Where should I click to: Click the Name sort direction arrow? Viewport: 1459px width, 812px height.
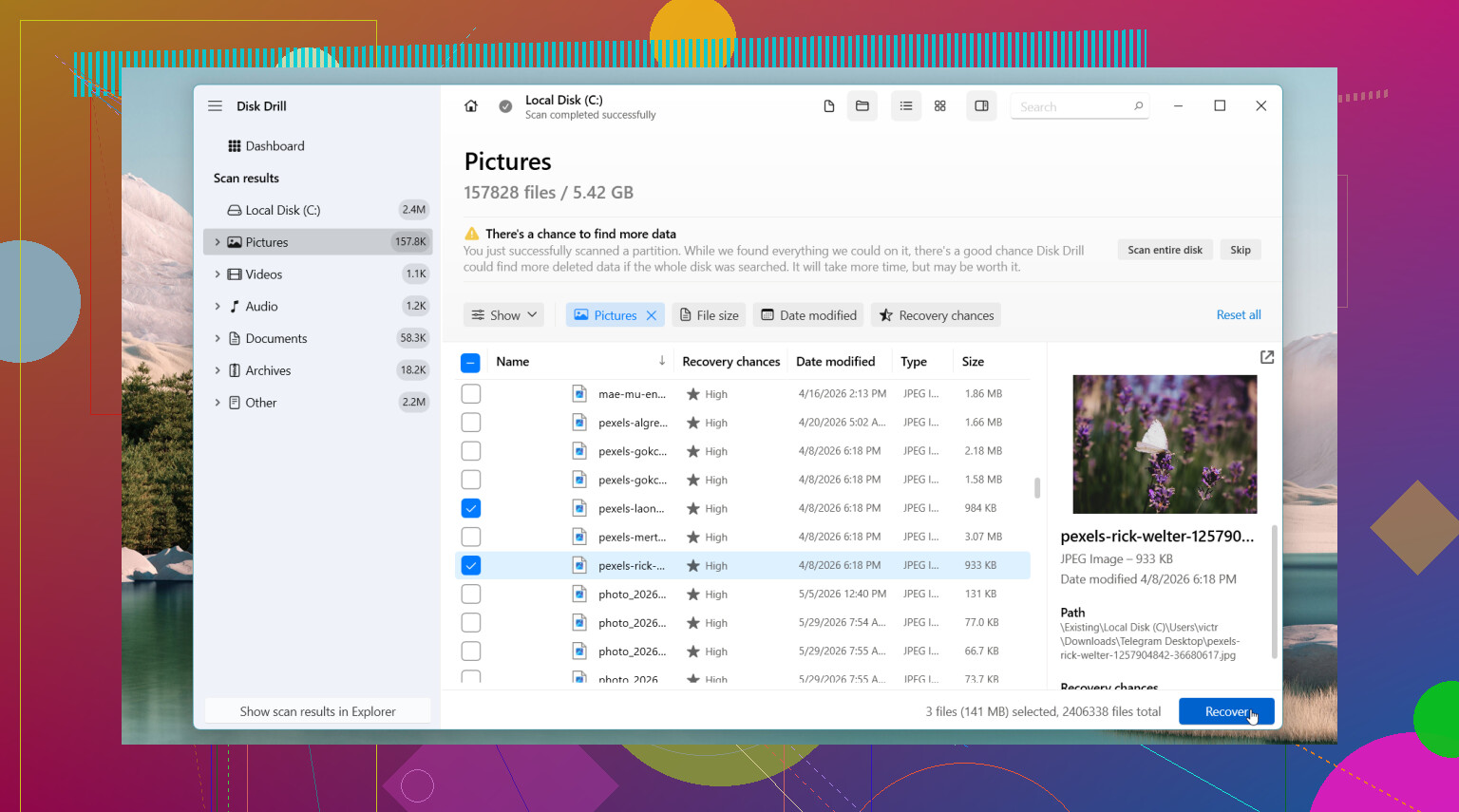point(662,361)
